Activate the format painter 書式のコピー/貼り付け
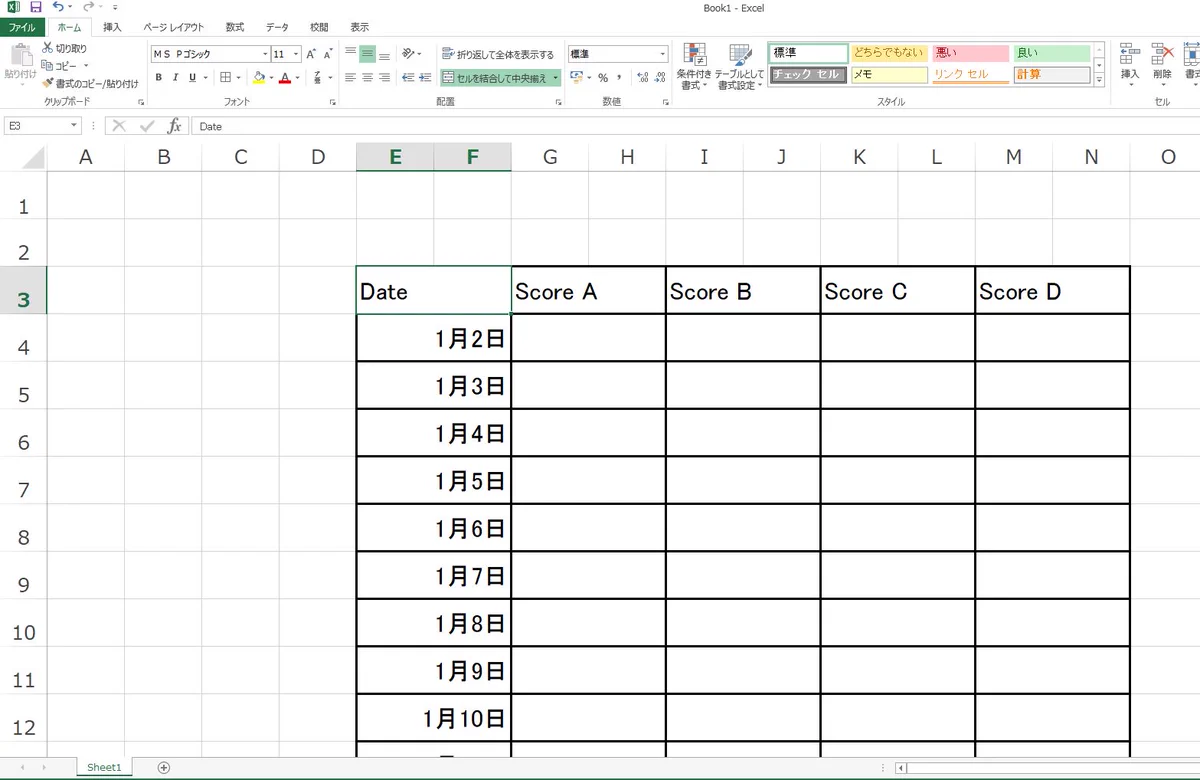The height and width of the screenshot is (780, 1200). click(x=90, y=84)
